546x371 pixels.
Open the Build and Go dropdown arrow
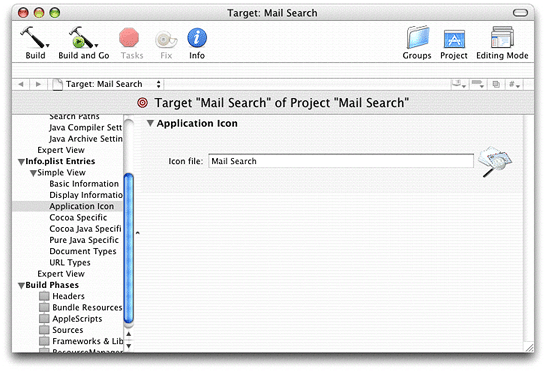tap(96, 45)
